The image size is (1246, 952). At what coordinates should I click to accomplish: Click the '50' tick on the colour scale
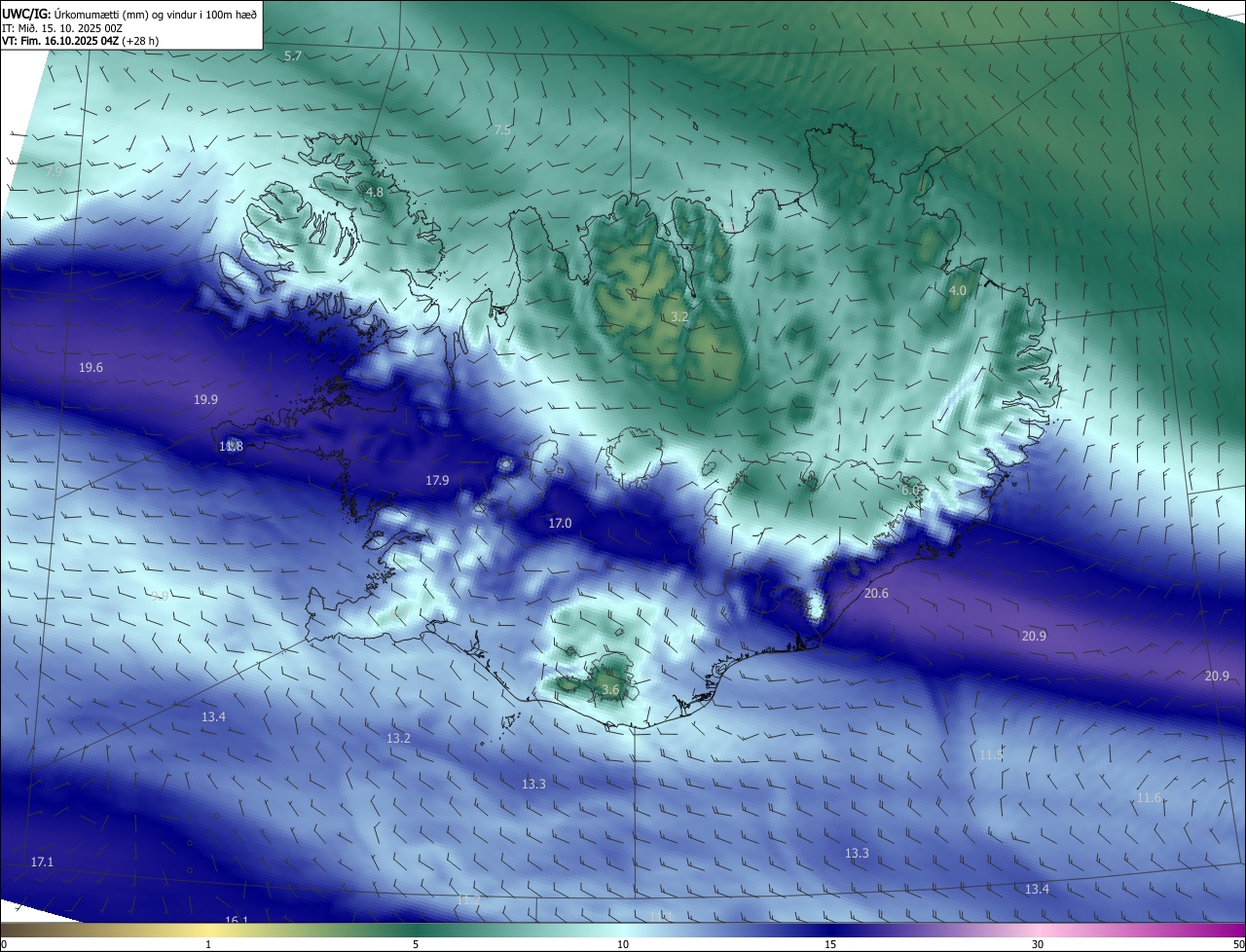point(1238,944)
